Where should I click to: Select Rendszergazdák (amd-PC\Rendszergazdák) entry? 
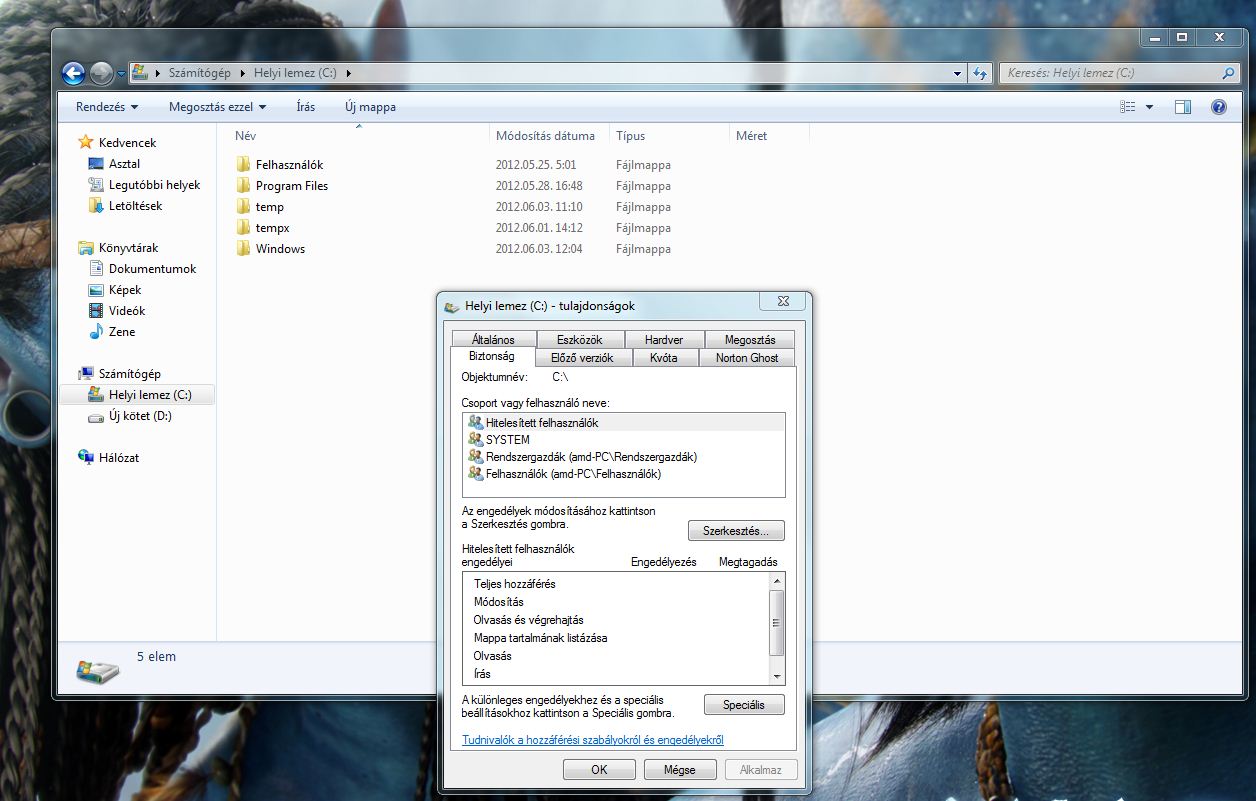coord(624,457)
